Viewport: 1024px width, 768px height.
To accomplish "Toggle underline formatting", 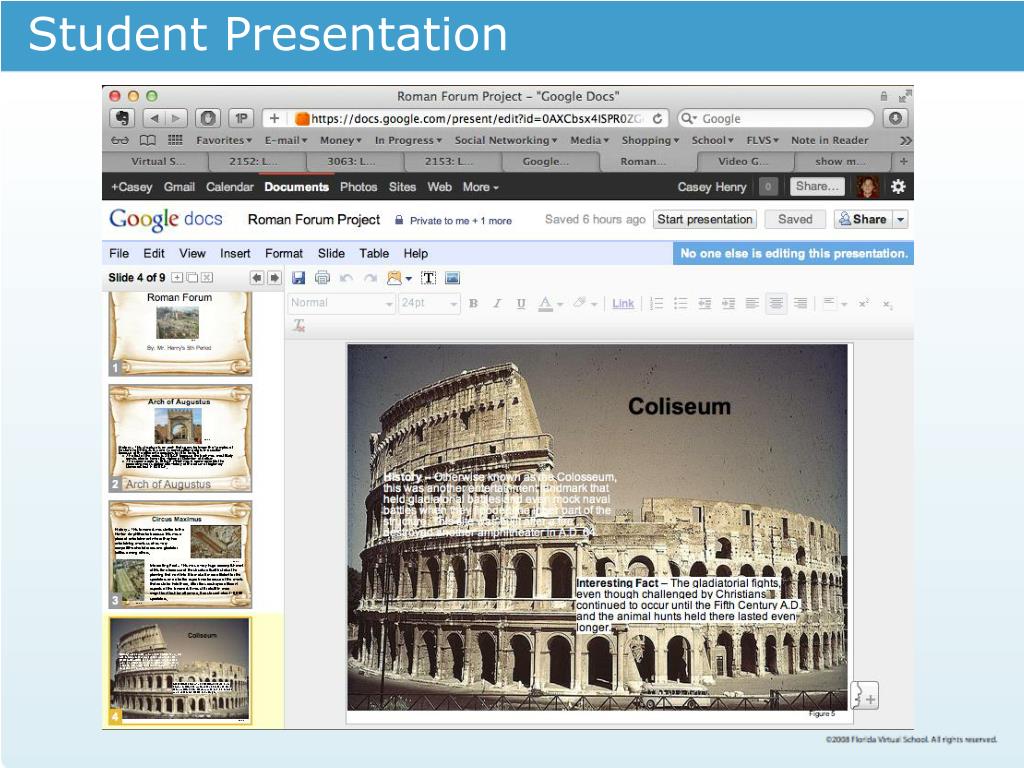I will point(520,303).
